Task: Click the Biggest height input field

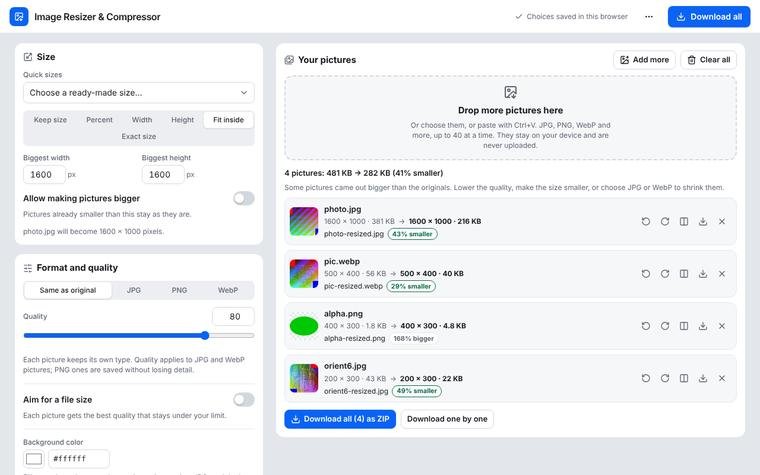Action: pos(163,174)
